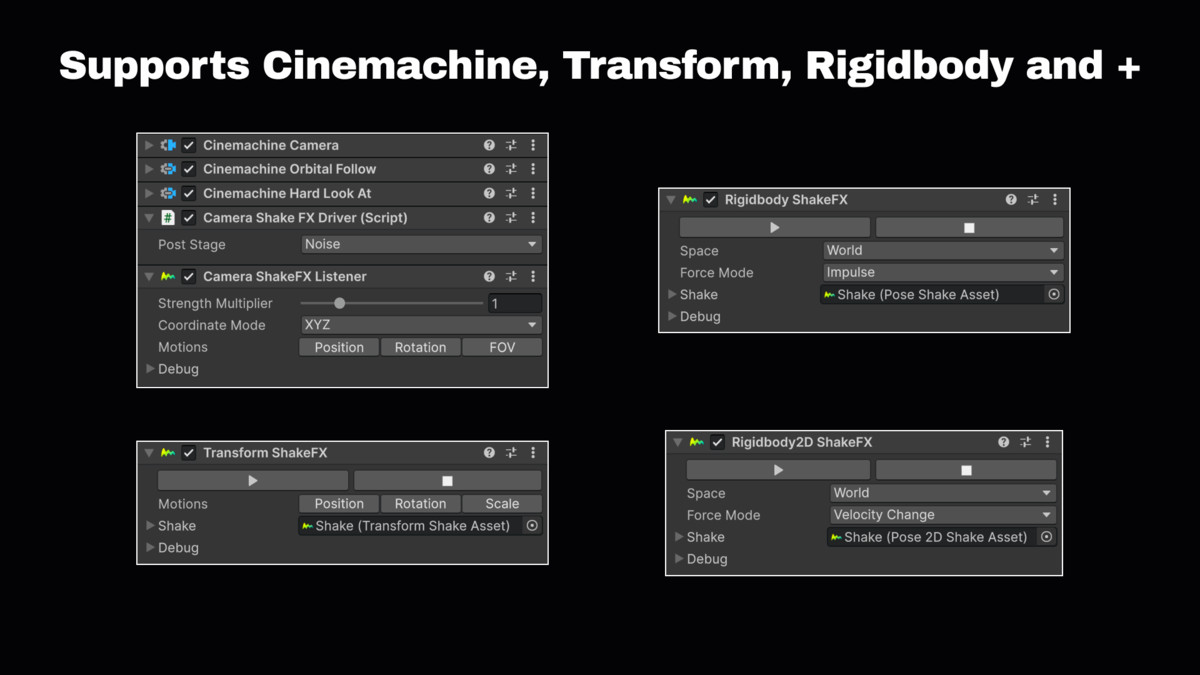Open presets for Rigidbody ShakeFX component
The height and width of the screenshot is (675, 1200).
point(1033,200)
